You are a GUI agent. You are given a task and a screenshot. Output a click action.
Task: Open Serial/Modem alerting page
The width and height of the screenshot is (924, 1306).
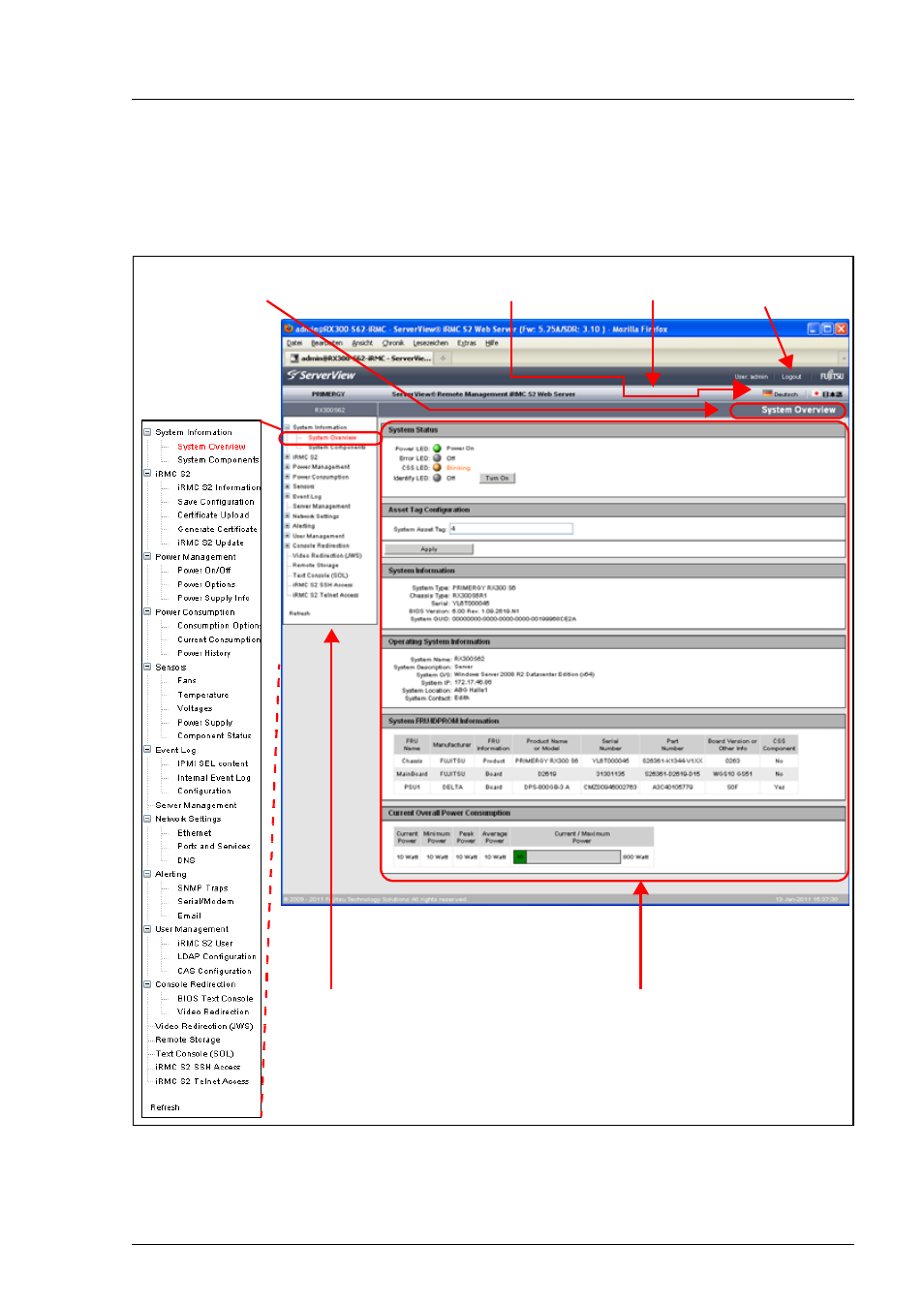coord(205,902)
